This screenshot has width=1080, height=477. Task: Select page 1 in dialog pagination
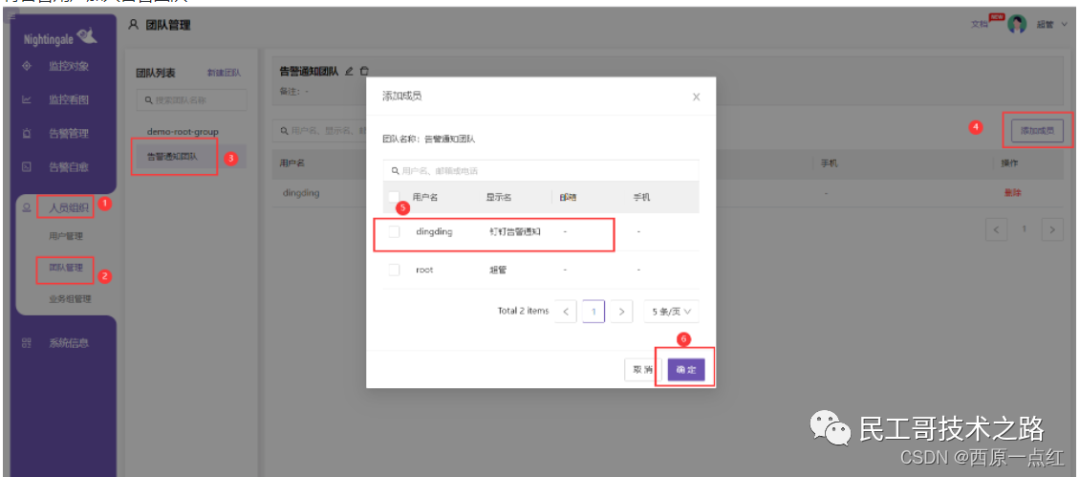pyautogui.click(x=593, y=311)
